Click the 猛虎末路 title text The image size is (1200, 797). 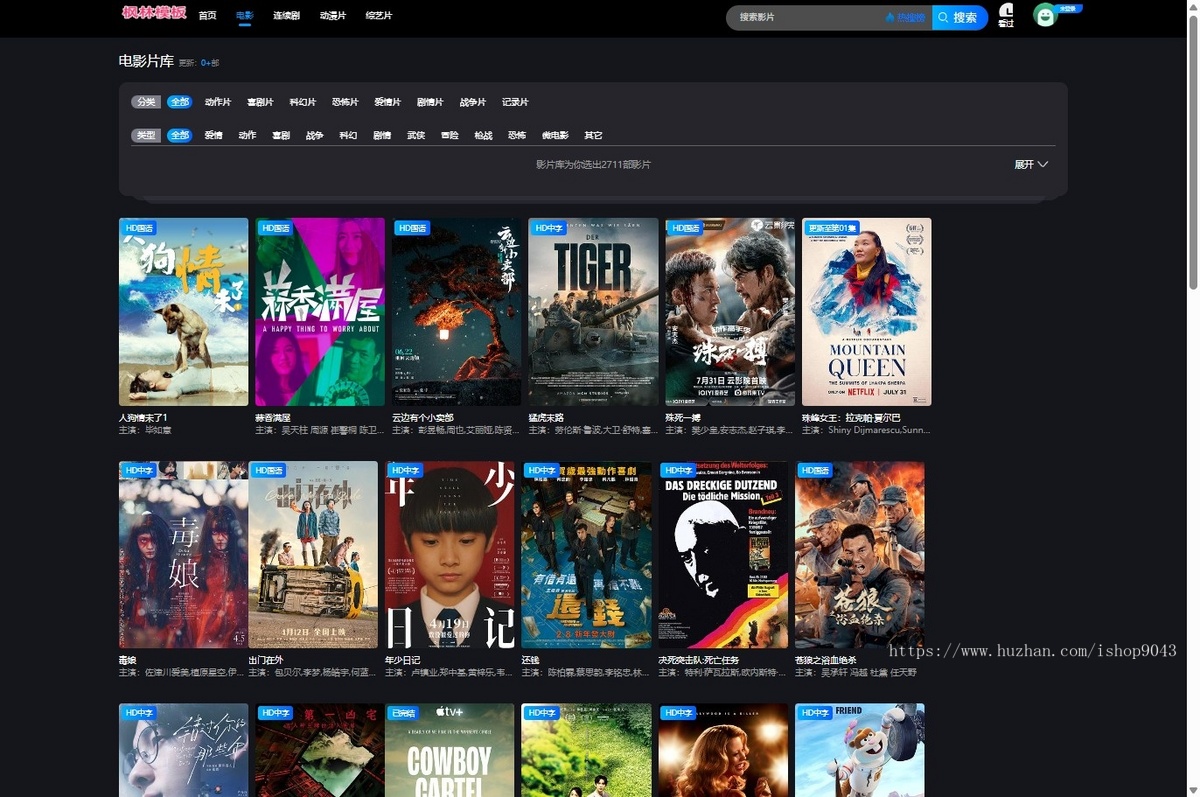click(x=546, y=417)
